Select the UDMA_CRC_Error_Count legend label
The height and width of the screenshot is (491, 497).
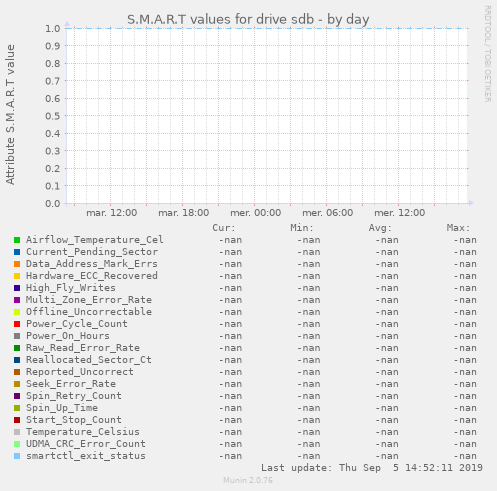point(86,444)
